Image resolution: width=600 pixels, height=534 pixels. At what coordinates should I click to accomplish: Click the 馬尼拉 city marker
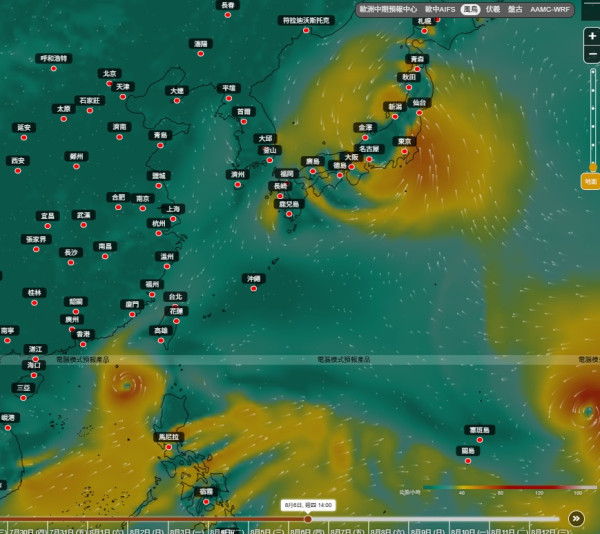pos(168,447)
